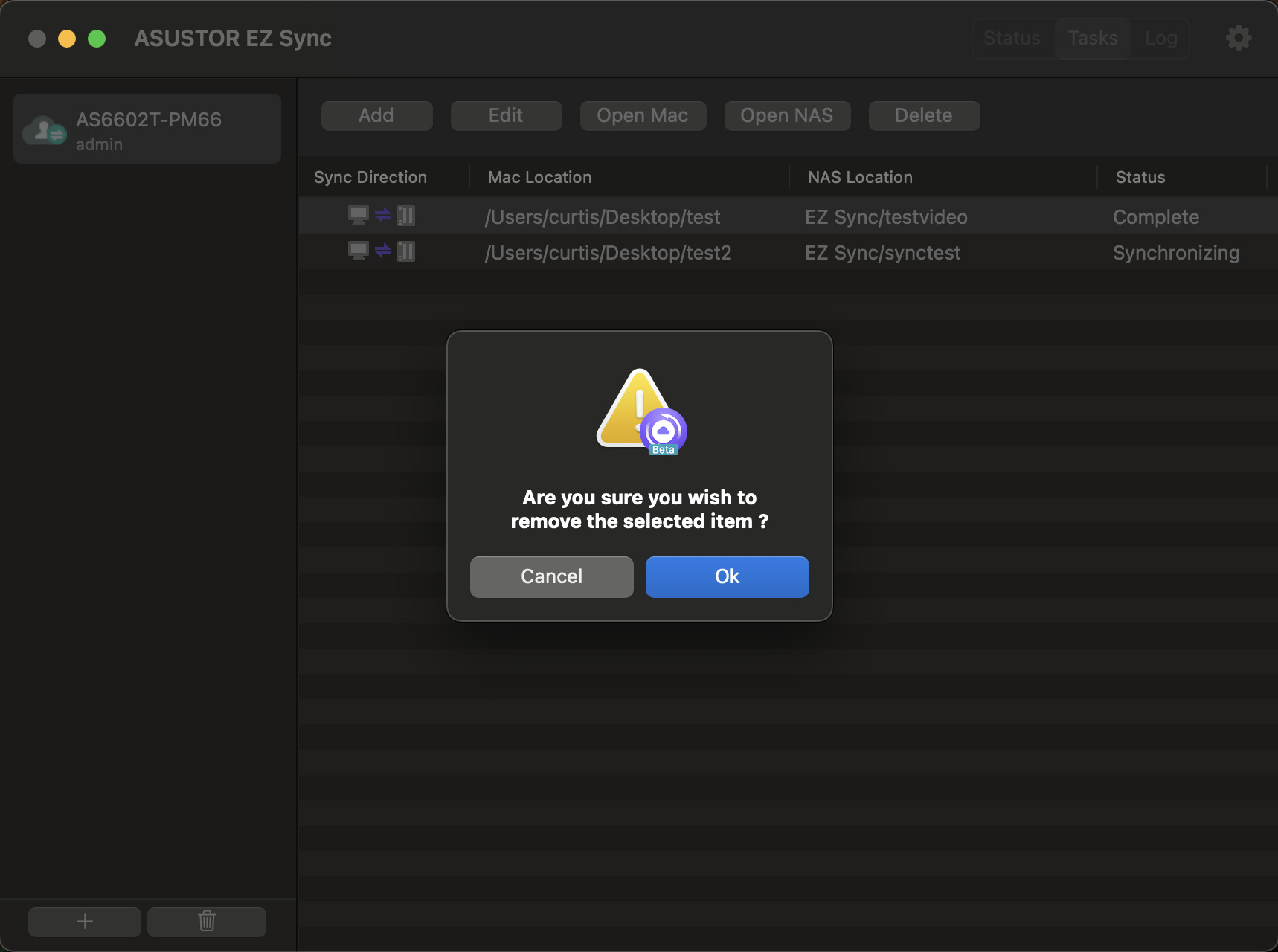1278x952 pixels.
Task: Click the AS6602T-PM66 cloud account icon
Action: (45, 131)
